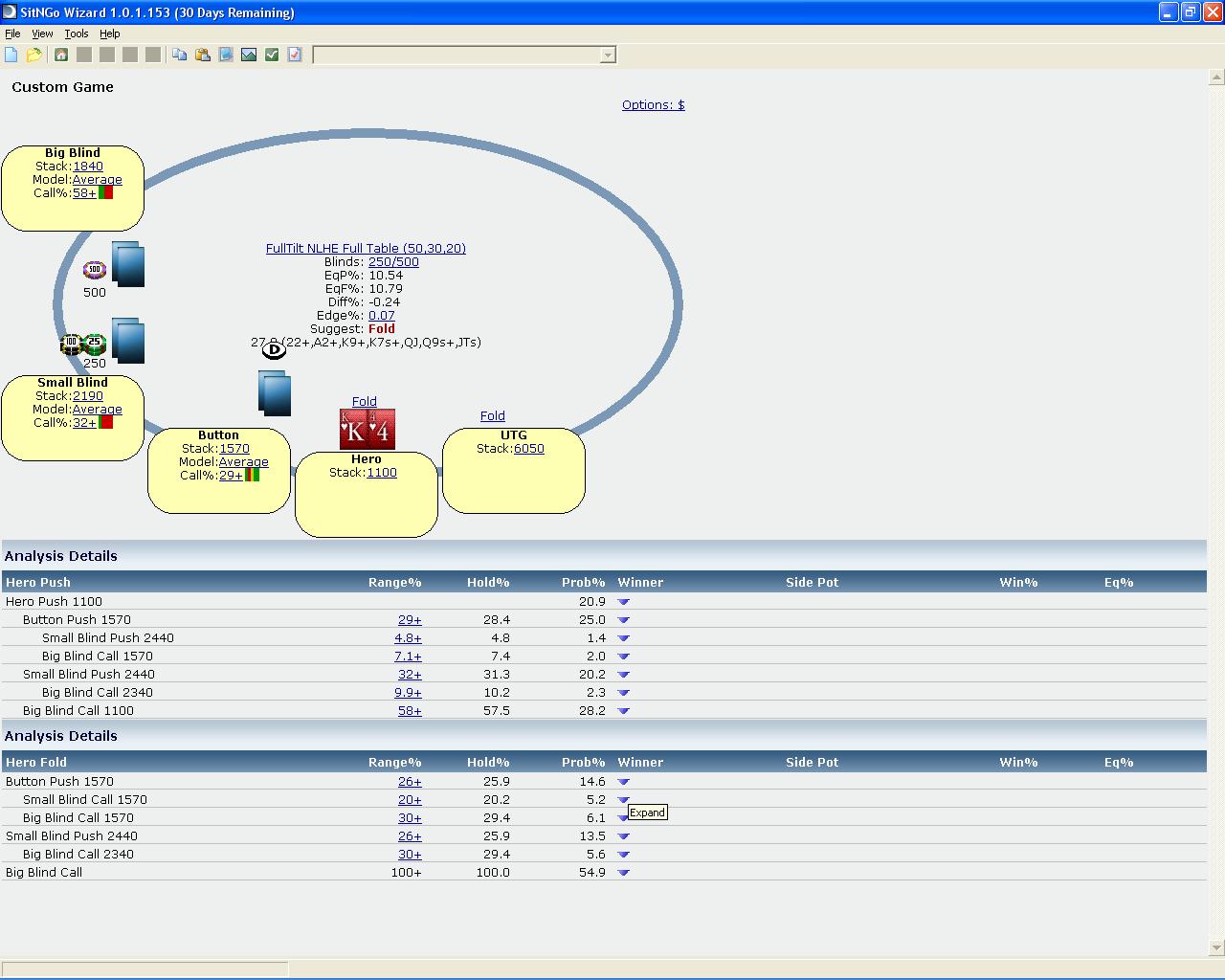Image resolution: width=1225 pixels, height=980 pixels.
Task: Click the New file toolbar icon
Action: click(x=11, y=55)
